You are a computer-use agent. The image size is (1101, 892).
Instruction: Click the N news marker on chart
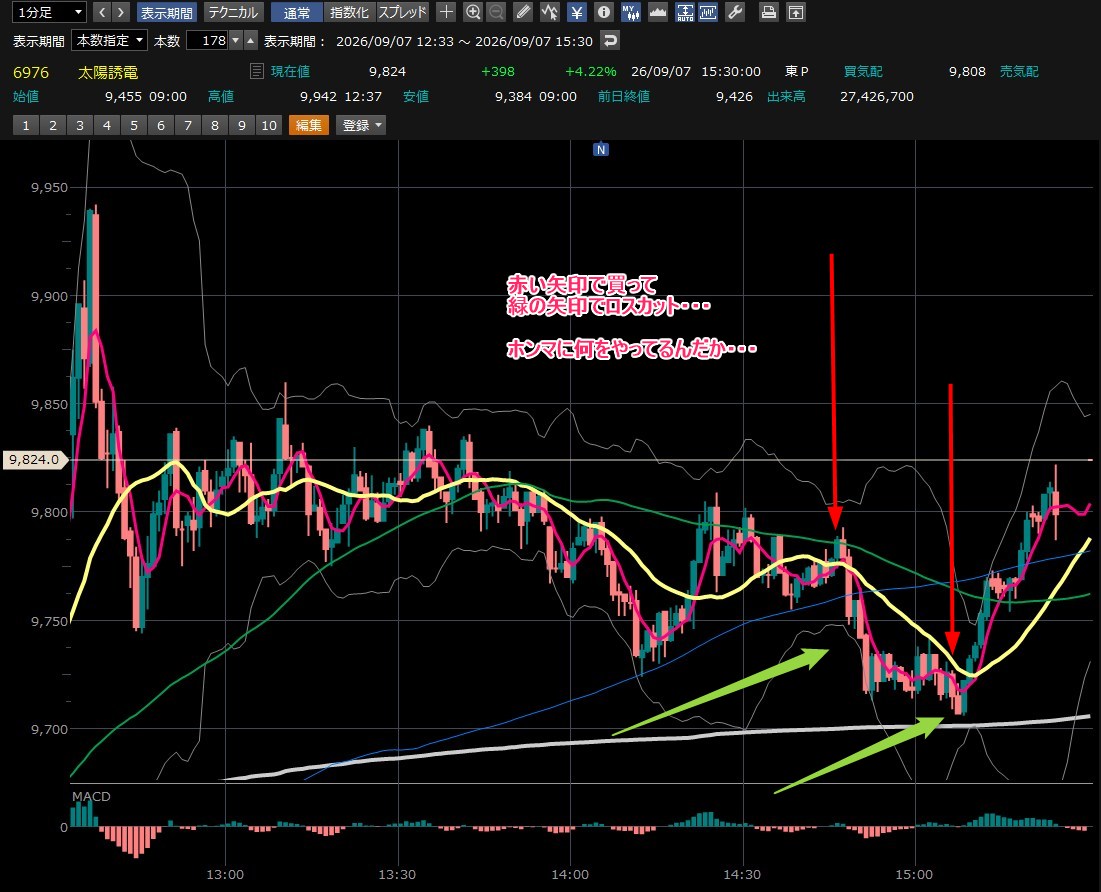point(600,149)
